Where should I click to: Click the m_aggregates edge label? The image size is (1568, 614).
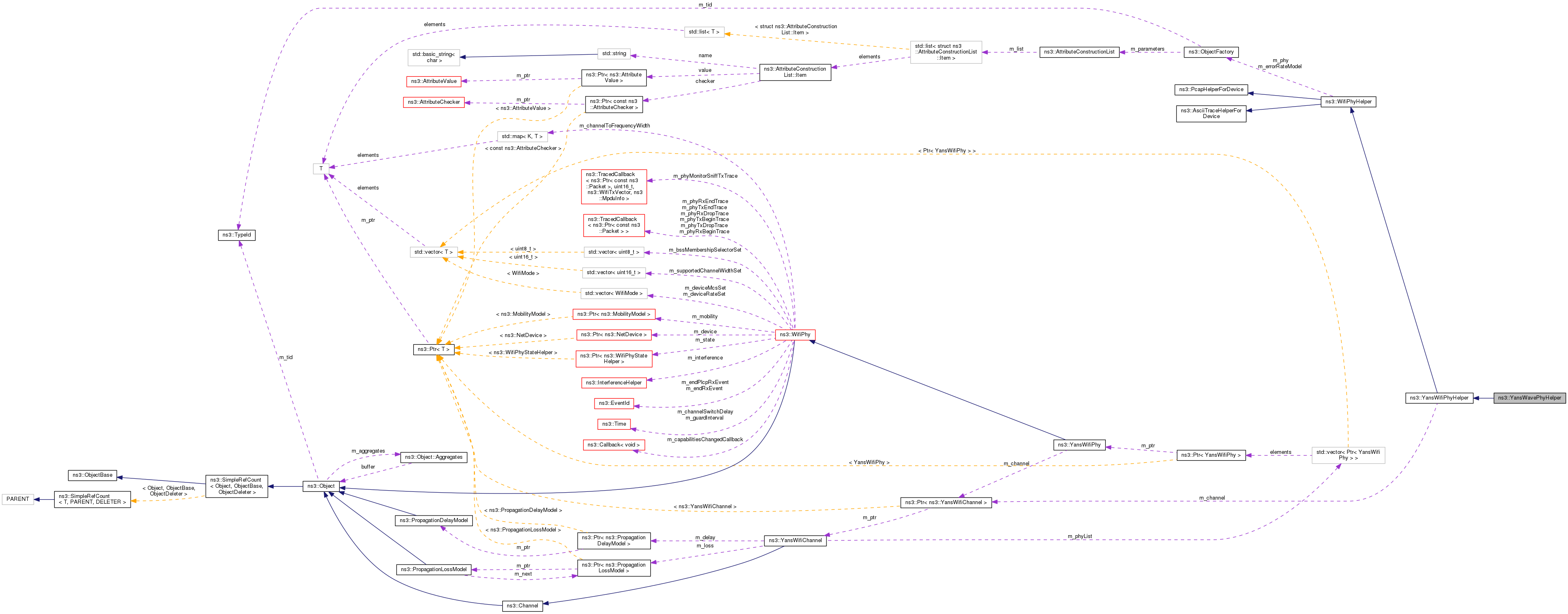[x=368, y=451]
